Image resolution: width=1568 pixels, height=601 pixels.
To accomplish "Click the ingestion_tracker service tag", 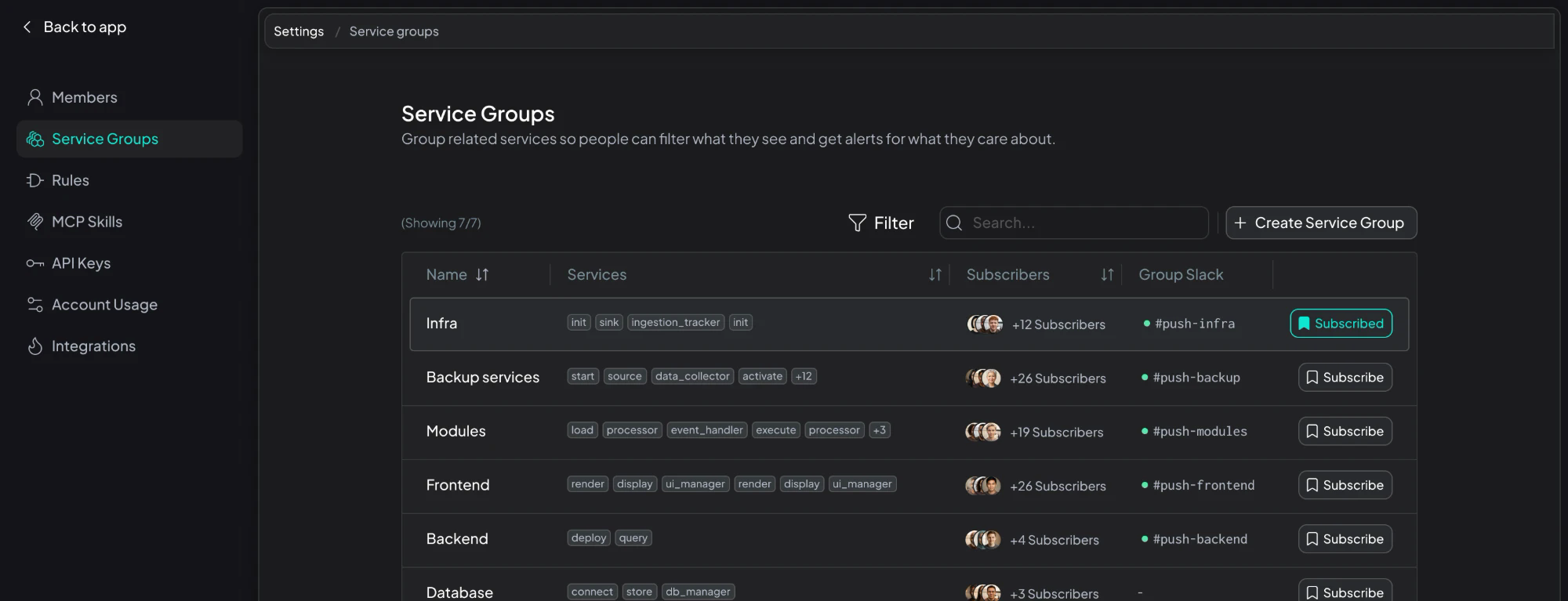I will coord(675,323).
